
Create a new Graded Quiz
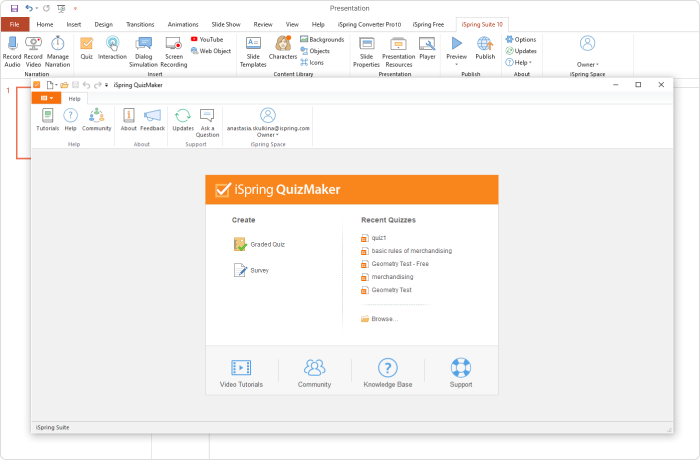(259, 244)
